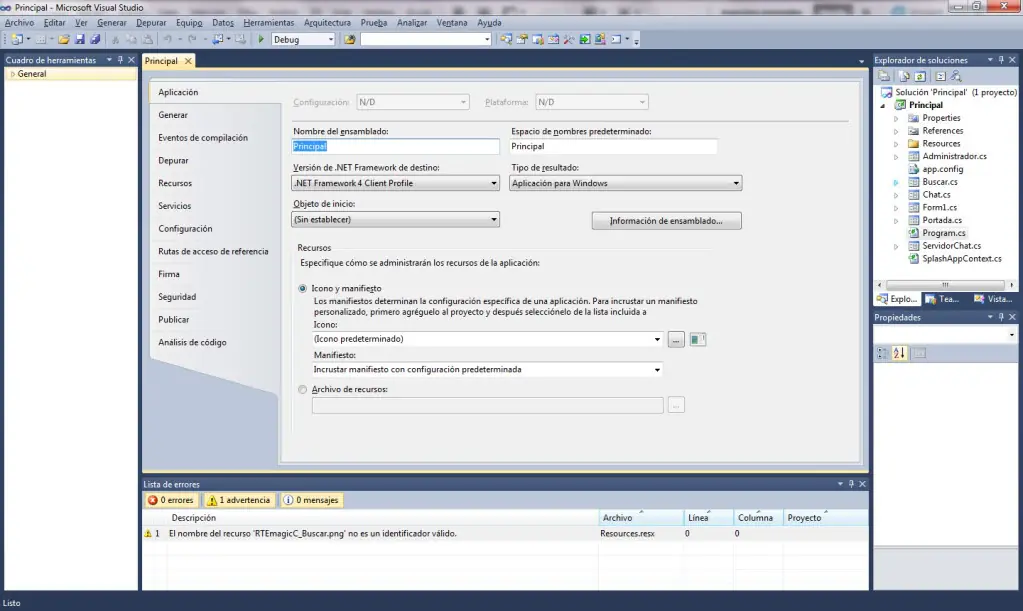This screenshot has width=1023, height=611.
Task: Click the Redo arrow in the toolbar
Action: (192, 40)
